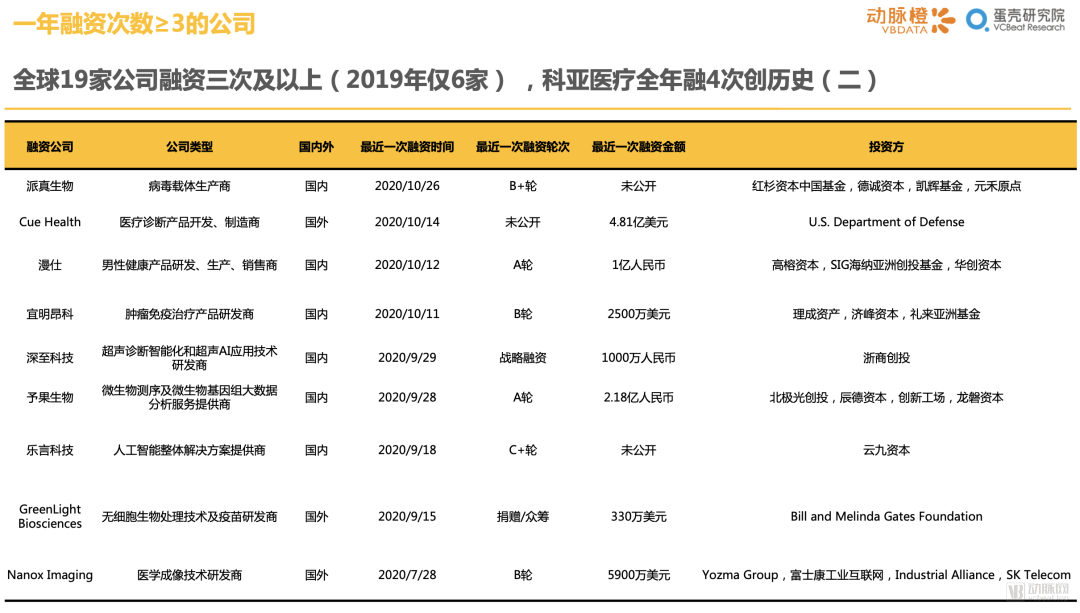Select the 国内 label for 派真生物

[316, 186]
